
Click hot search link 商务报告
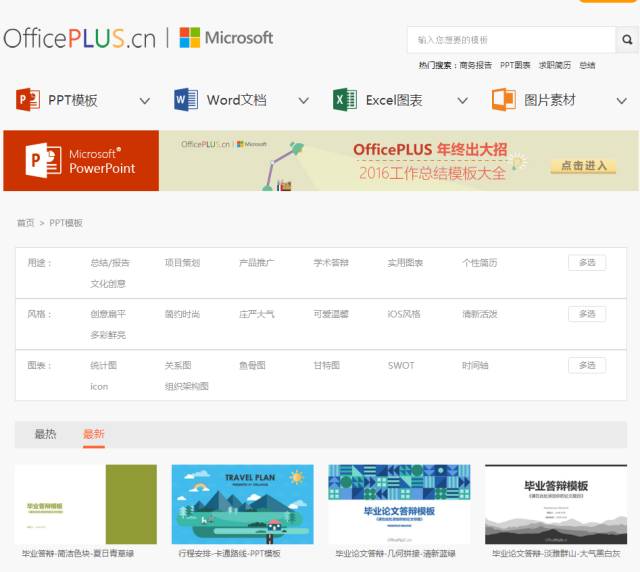pyautogui.click(x=476, y=65)
